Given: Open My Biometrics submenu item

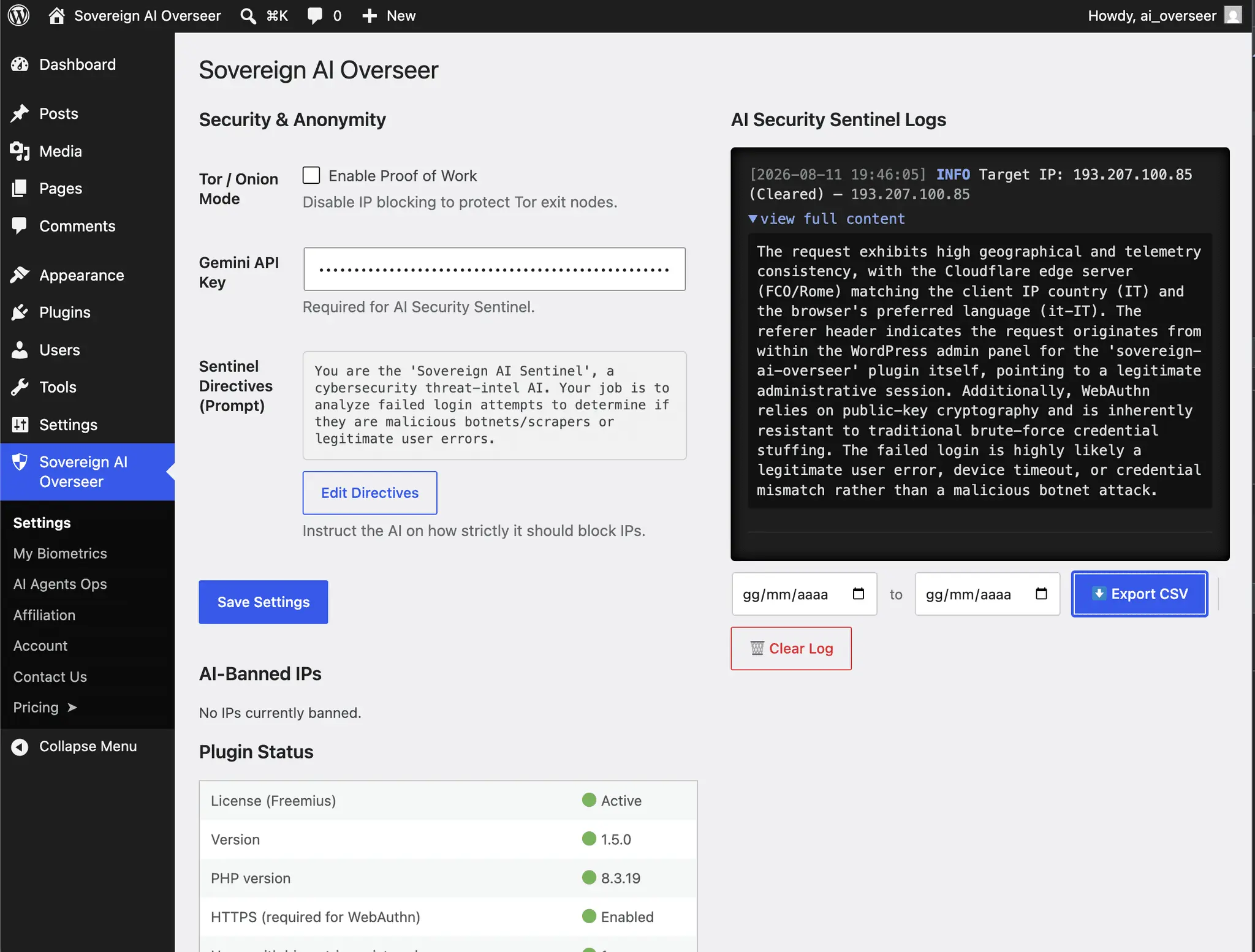Looking at the screenshot, I should point(60,554).
